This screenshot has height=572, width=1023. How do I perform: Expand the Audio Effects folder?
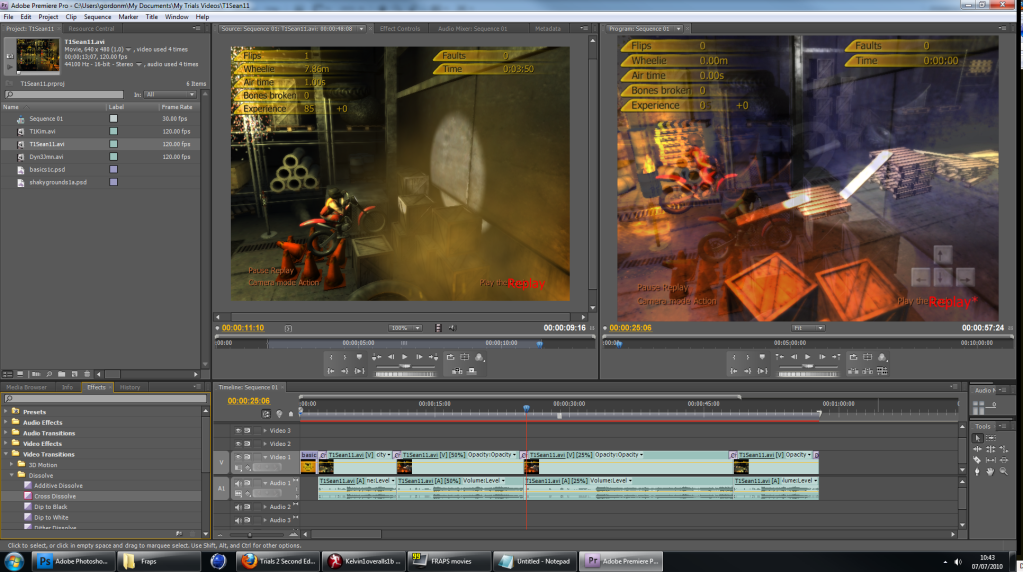[5, 423]
